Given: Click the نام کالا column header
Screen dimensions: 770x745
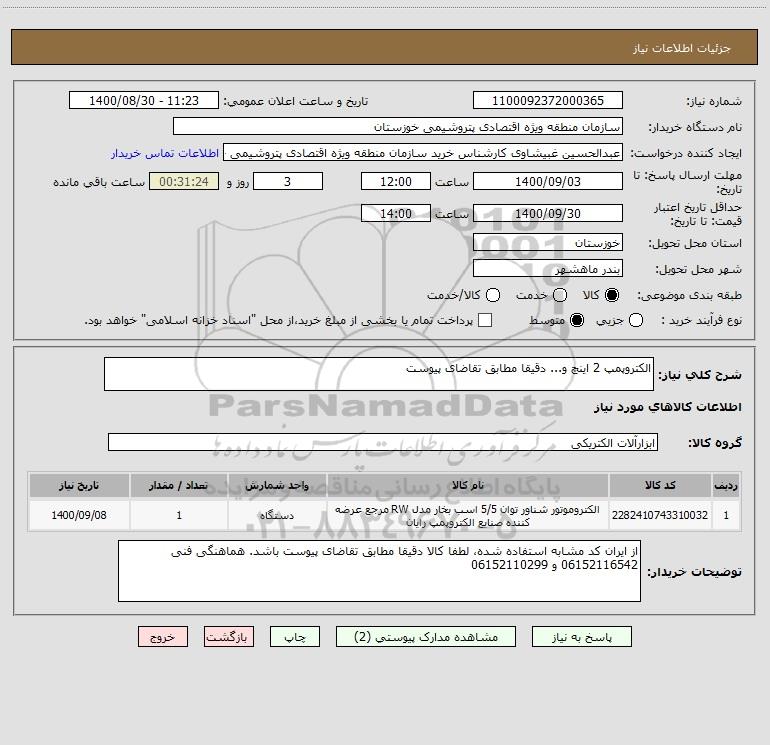Looking at the screenshot, I should (x=468, y=485).
